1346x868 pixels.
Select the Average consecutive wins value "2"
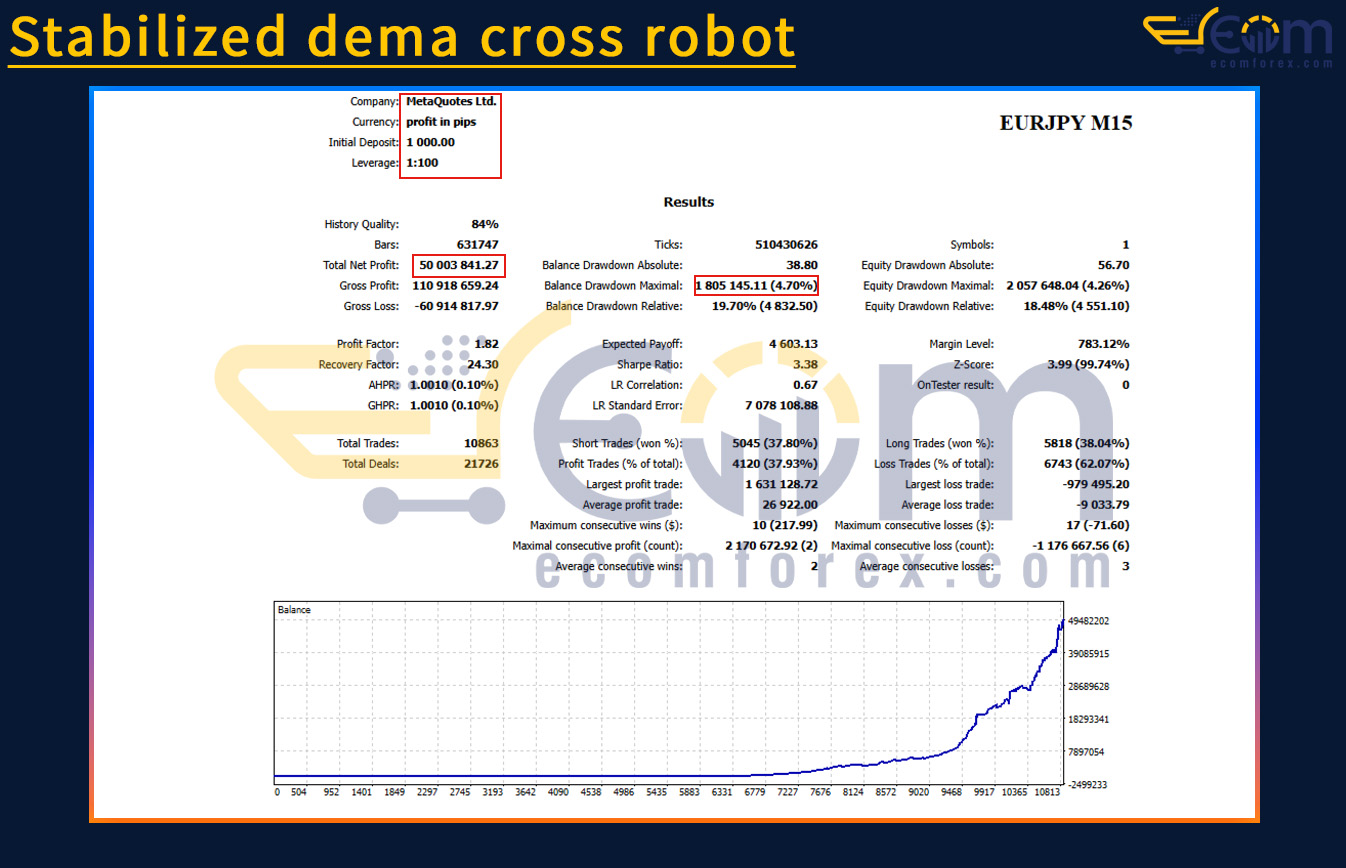click(x=814, y=566)
